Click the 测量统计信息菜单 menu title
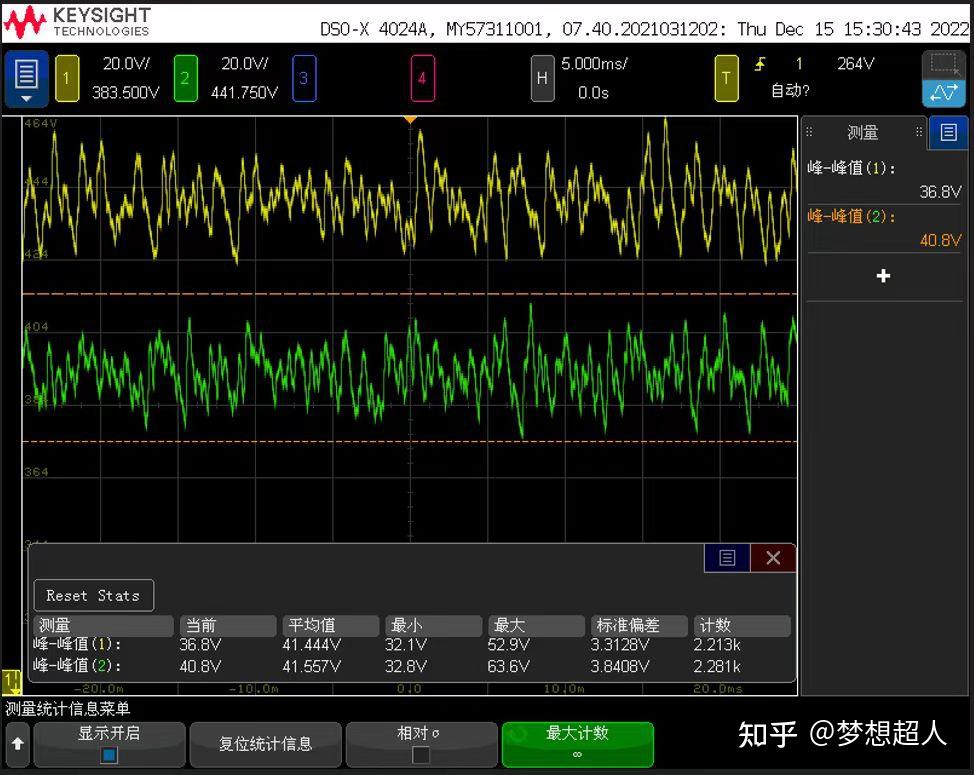The width and height of the screenshot is (974, 775). click(x=68, y=709)
